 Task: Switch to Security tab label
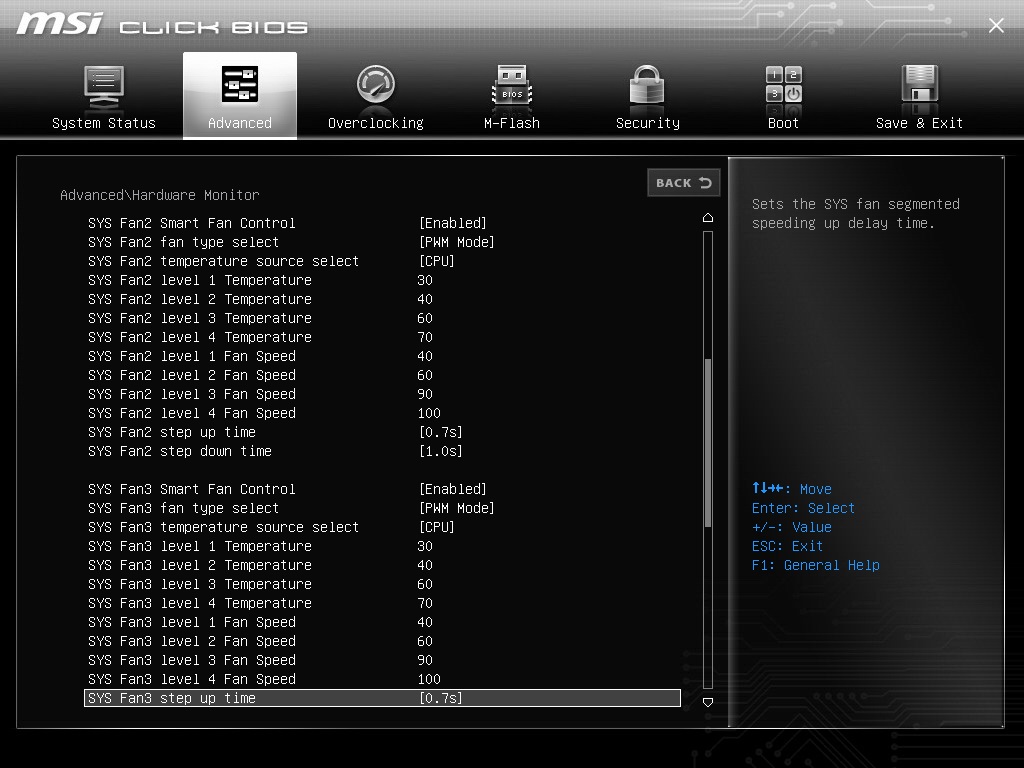click(648, 123)
